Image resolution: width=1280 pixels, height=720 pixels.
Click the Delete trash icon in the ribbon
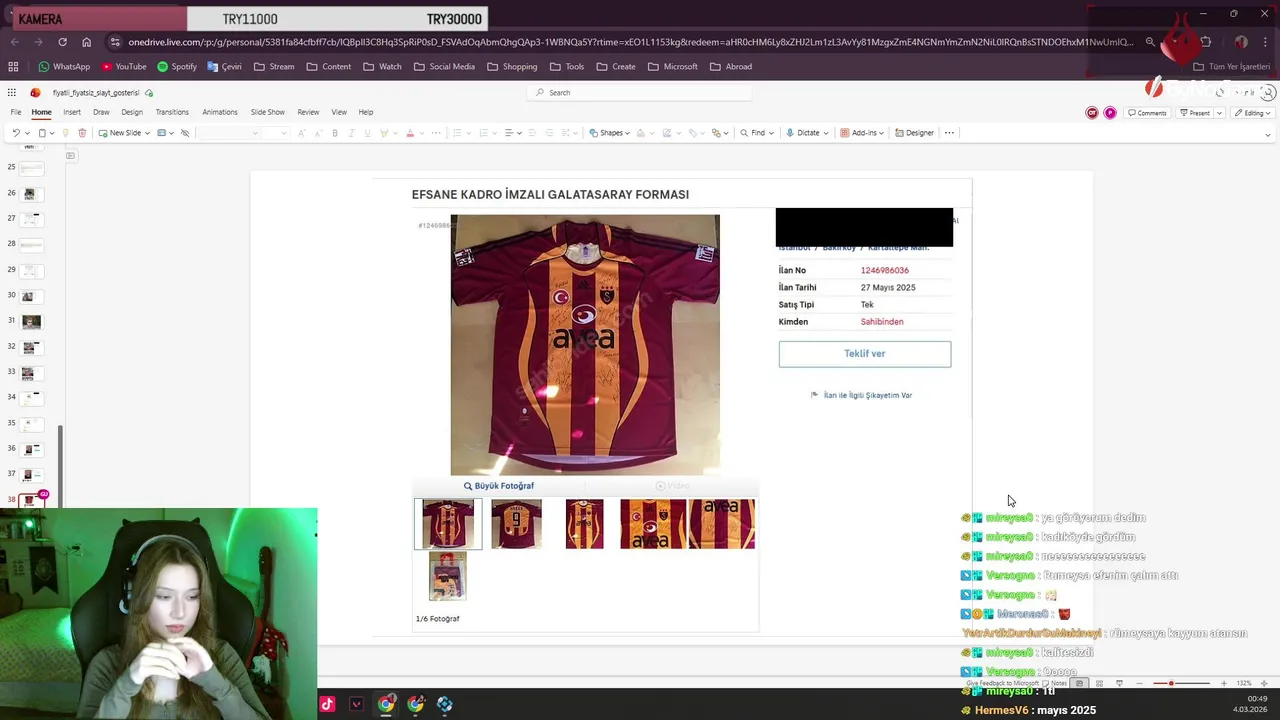point(82,133)
